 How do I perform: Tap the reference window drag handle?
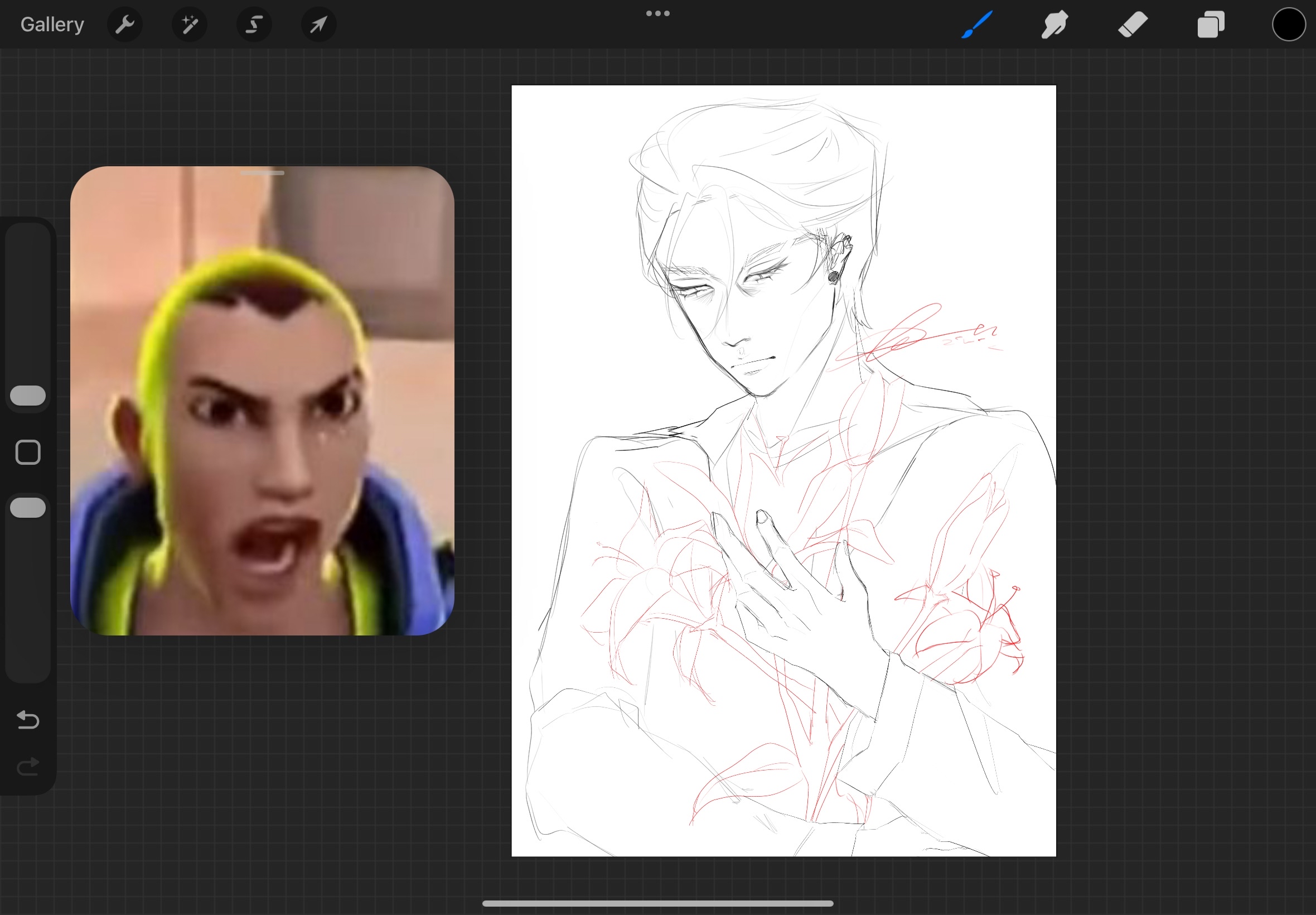coord(262,172)
